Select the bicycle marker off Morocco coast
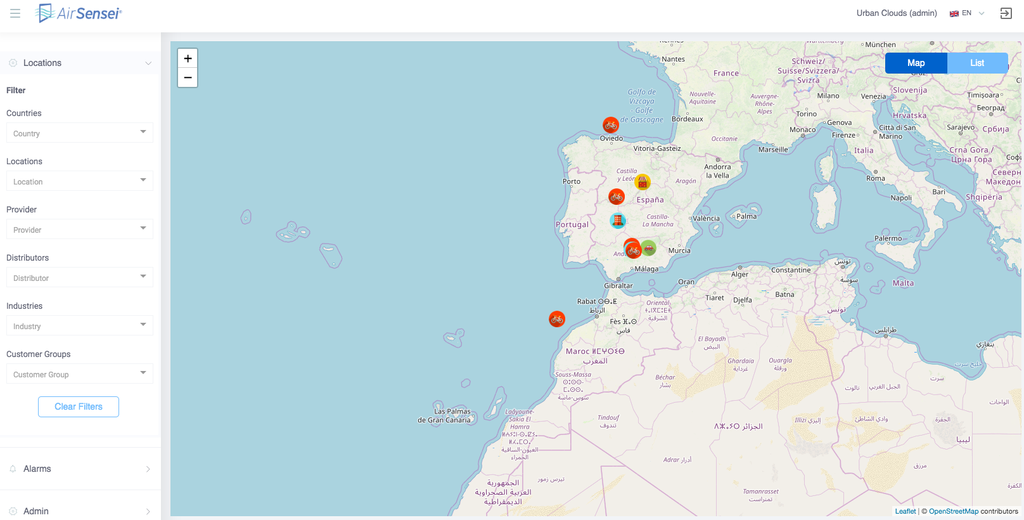1024x520 pixels. tap(557, 319)
